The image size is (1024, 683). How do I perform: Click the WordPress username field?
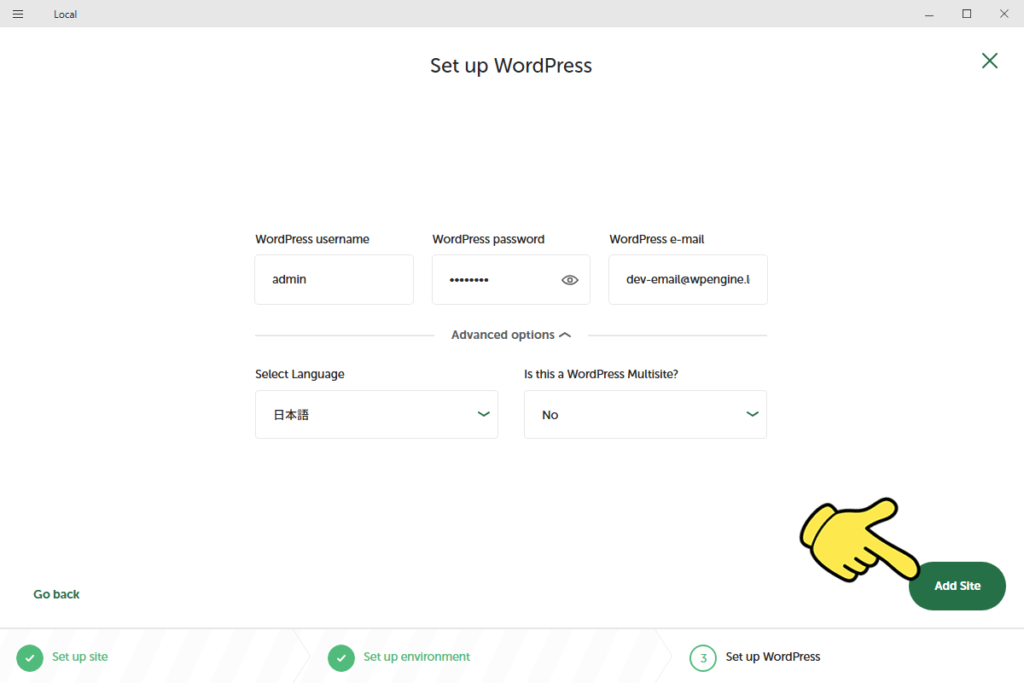[334, 279]
